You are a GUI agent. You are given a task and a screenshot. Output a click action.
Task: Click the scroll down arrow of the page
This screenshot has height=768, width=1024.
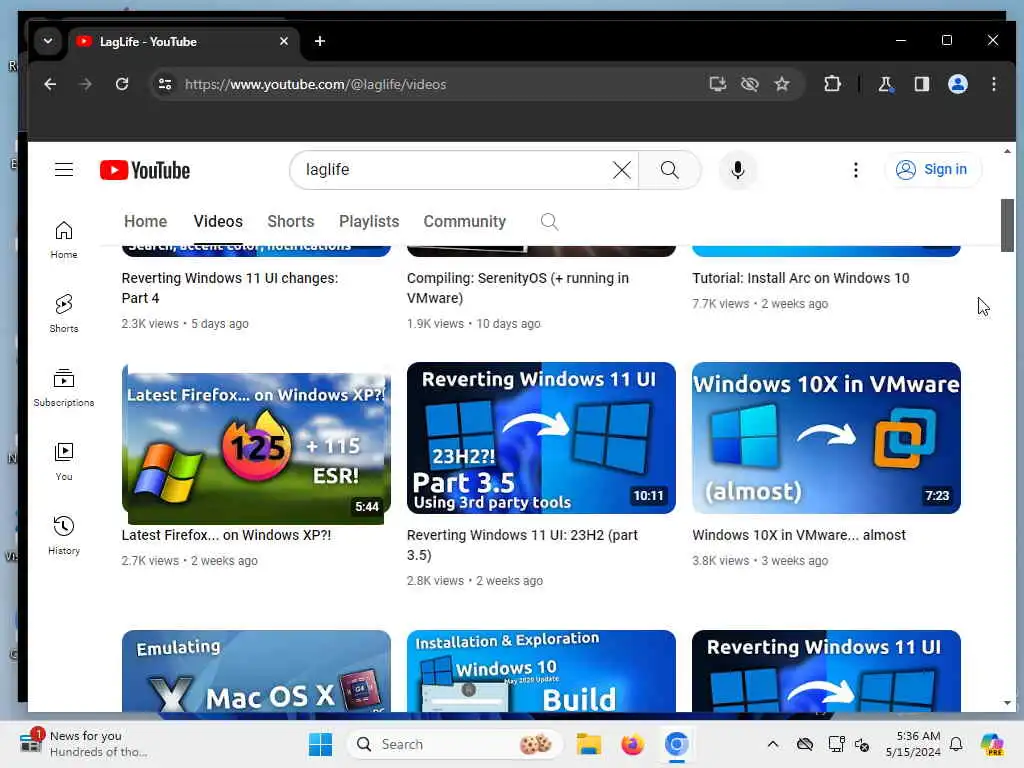pyautogui.click(x=1007, y=703)
